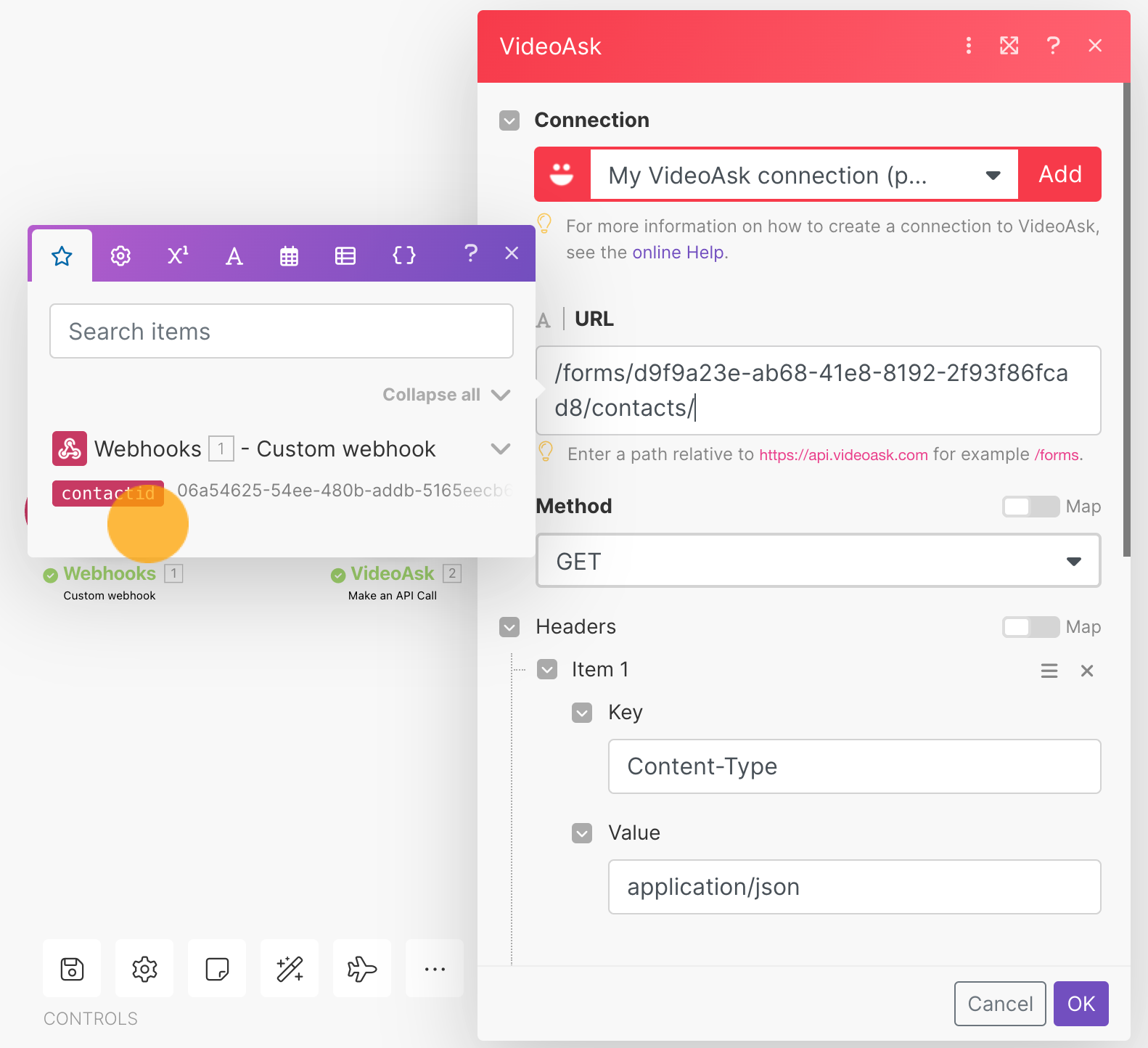Open the notes icon in controls
1148x1048 pixels.
pos(217,968)
